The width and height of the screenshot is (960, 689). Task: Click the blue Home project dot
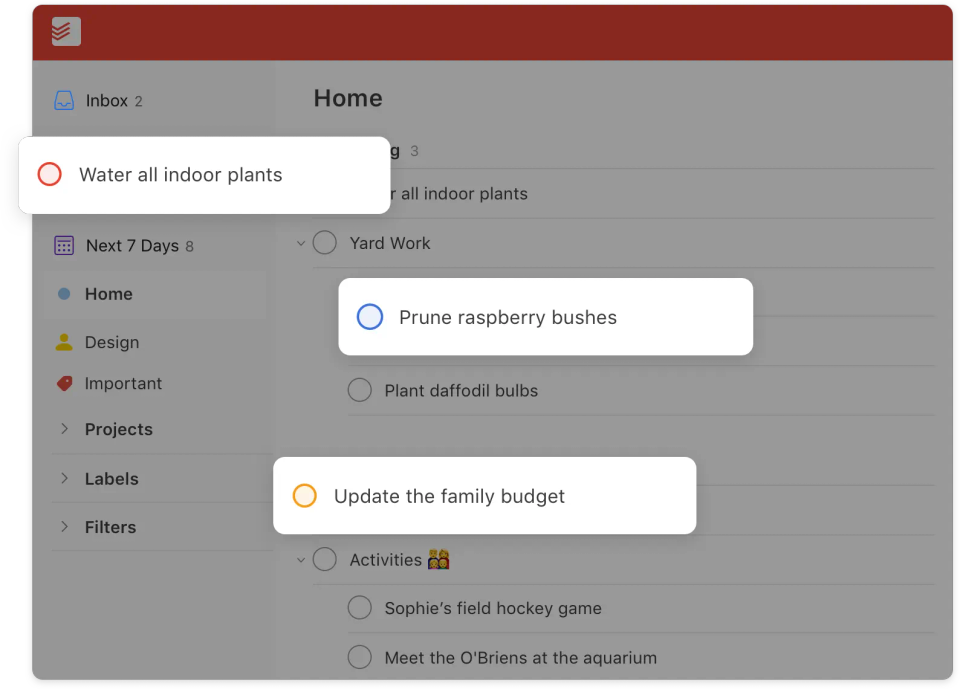point(64,294)
